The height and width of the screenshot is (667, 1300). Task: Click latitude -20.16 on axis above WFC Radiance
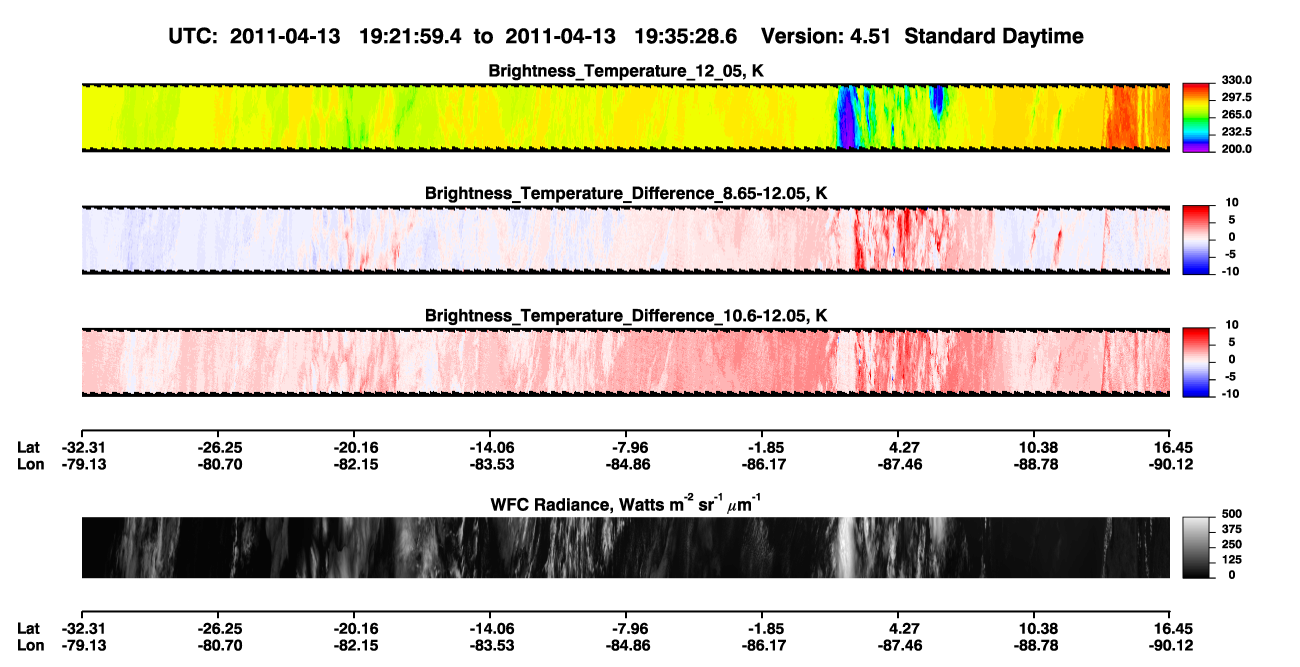pos(354,448)
